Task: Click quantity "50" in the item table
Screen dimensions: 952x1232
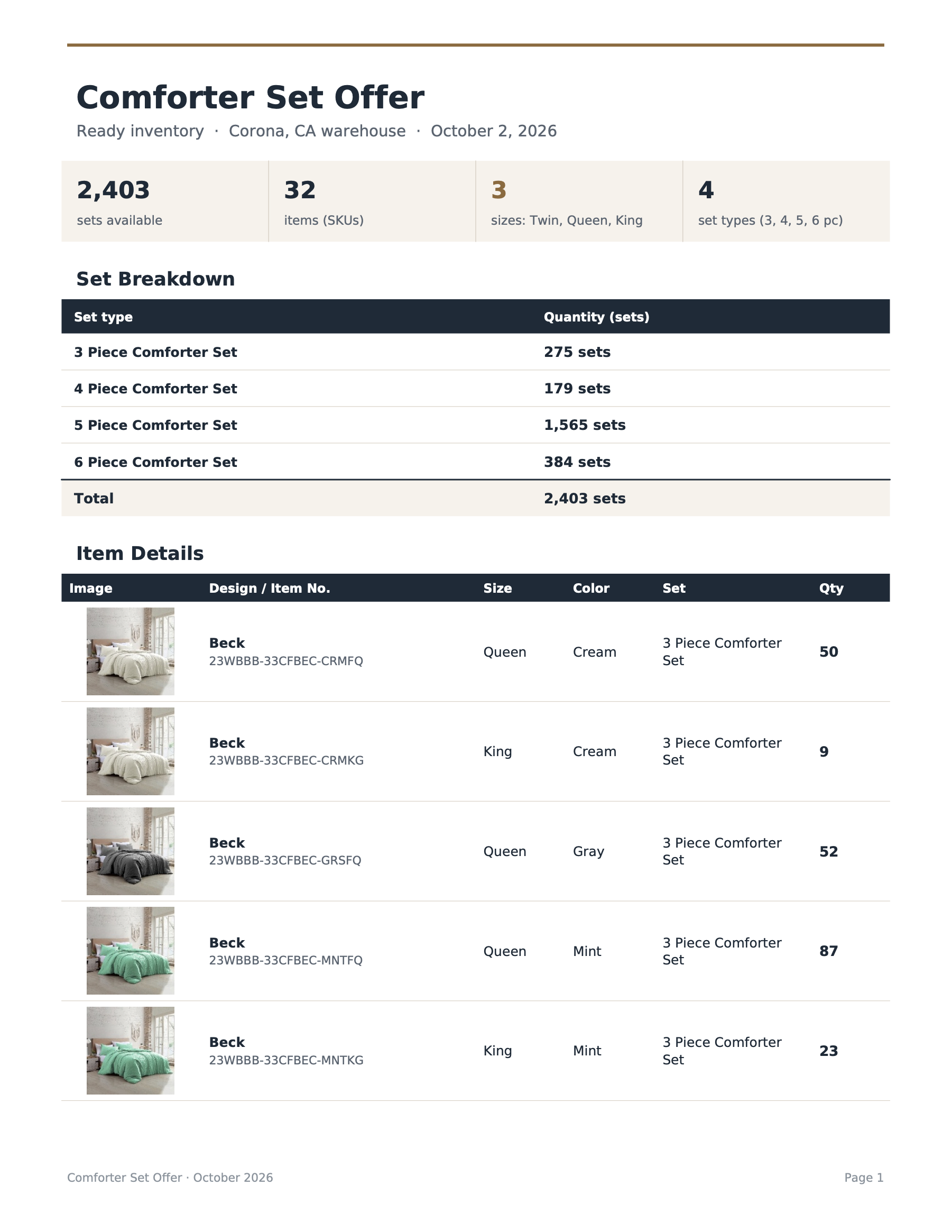Action: (x=828, y=652)
